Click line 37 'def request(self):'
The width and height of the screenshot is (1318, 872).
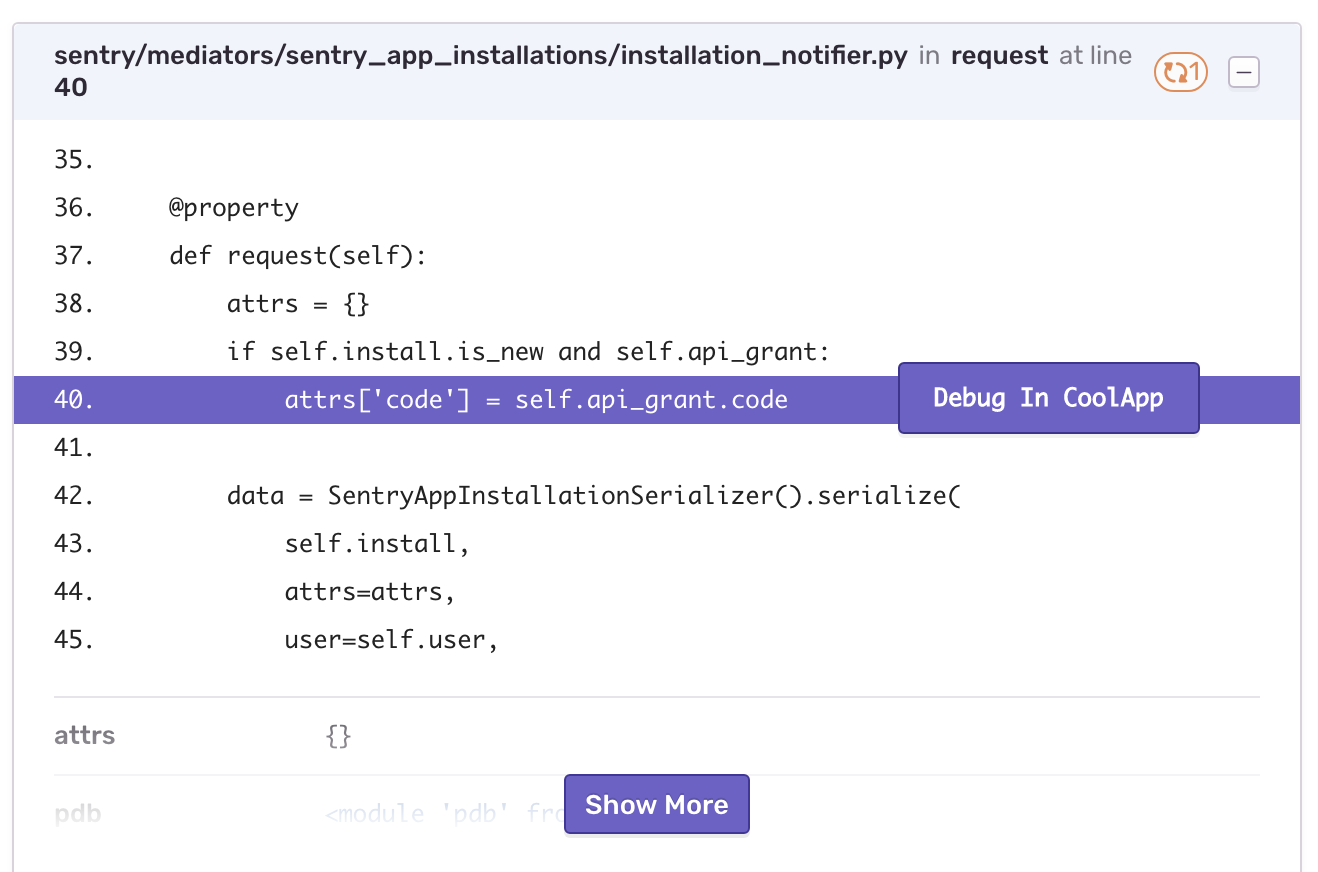(x=298, y=256)
